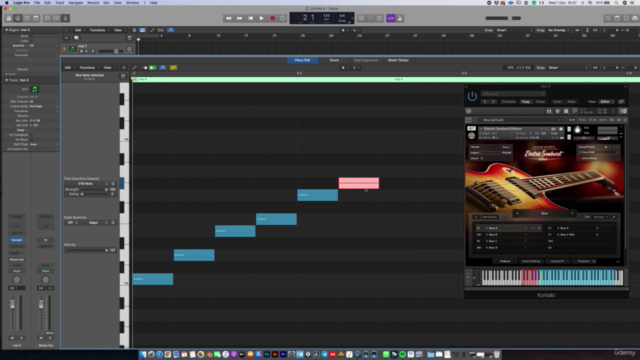640x360 pixels.
Task: Open Kontakt instrument slot in channel strip
Action: click(x=17, y=240)
